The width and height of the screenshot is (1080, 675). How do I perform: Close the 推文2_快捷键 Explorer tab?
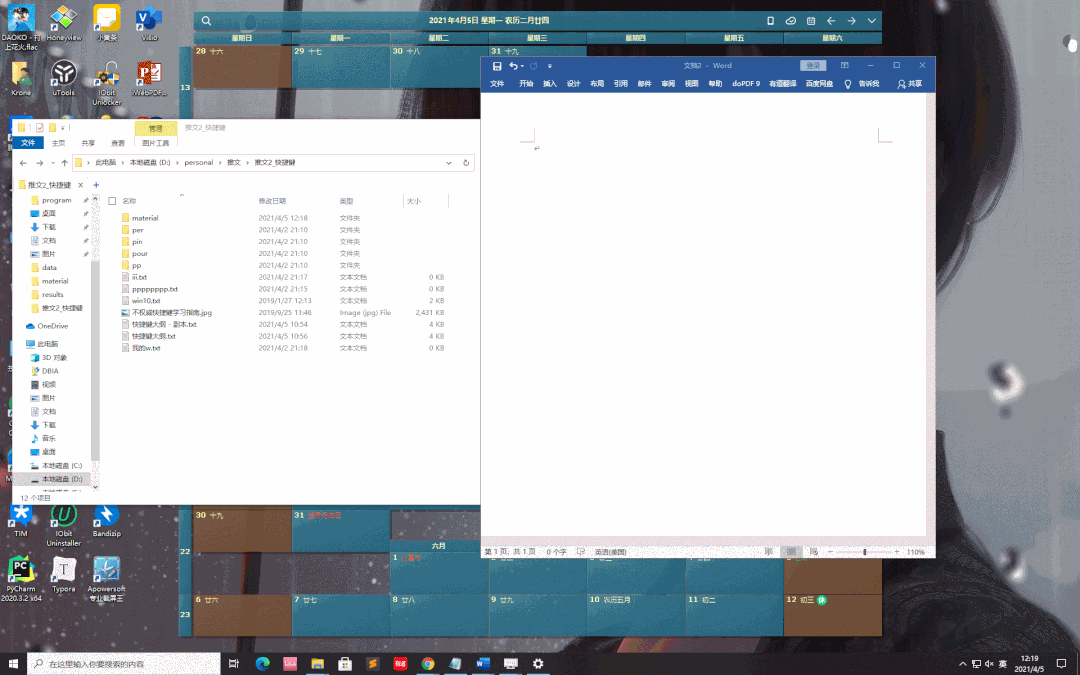pyautogui.click(x=81, y=185)
